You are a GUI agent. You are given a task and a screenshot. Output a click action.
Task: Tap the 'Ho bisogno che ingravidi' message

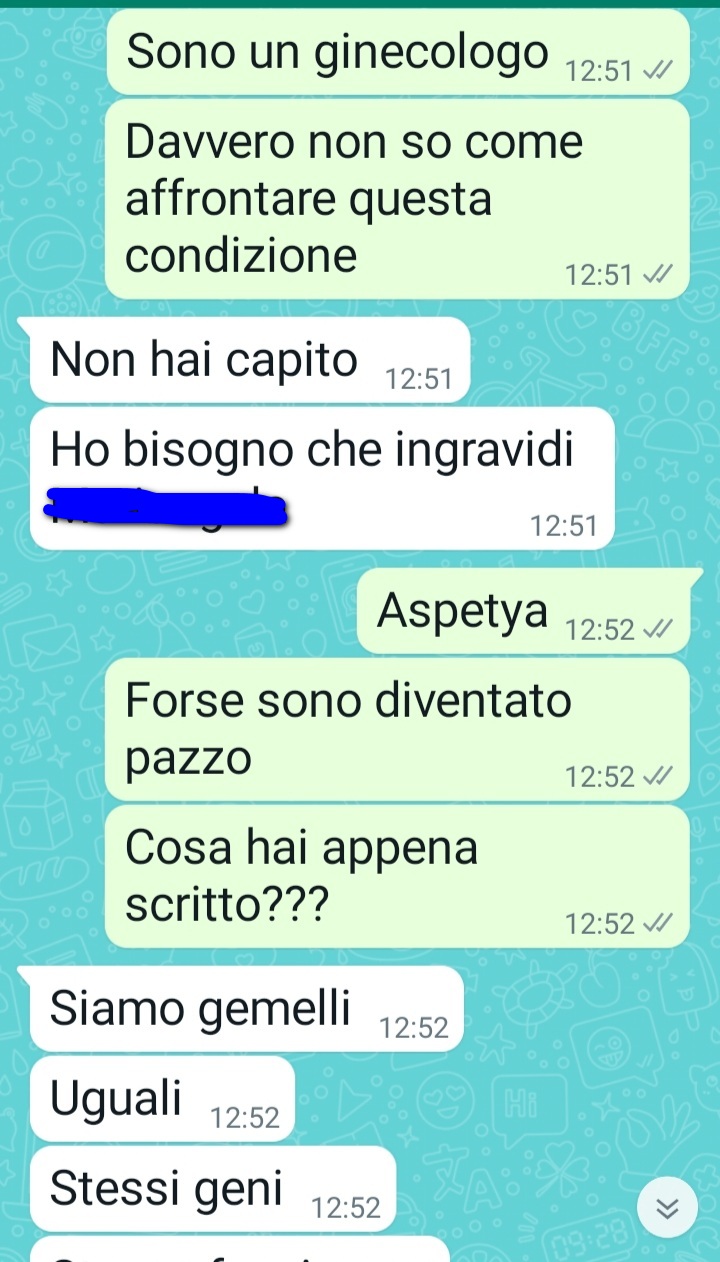(x=322, y=479)
